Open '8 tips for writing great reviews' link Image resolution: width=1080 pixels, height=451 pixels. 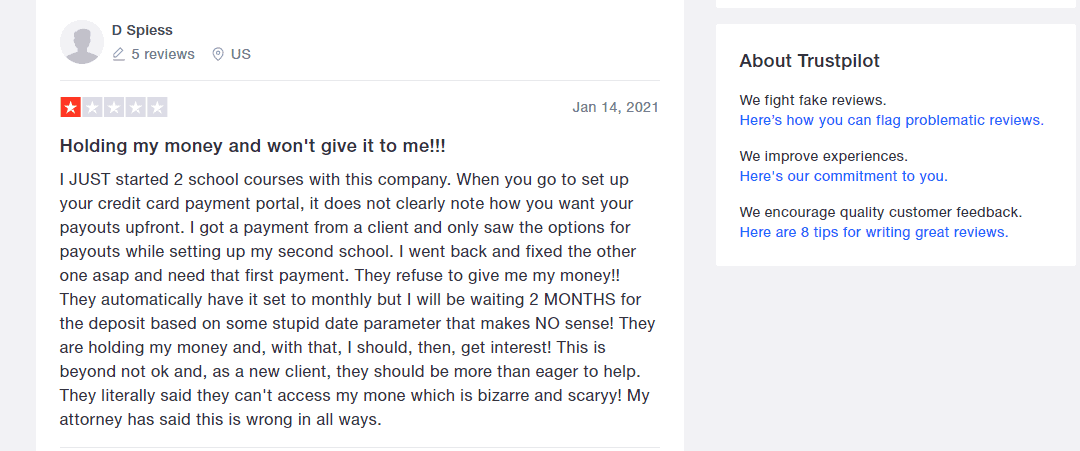pyautogui.click(x=874, y=232)
